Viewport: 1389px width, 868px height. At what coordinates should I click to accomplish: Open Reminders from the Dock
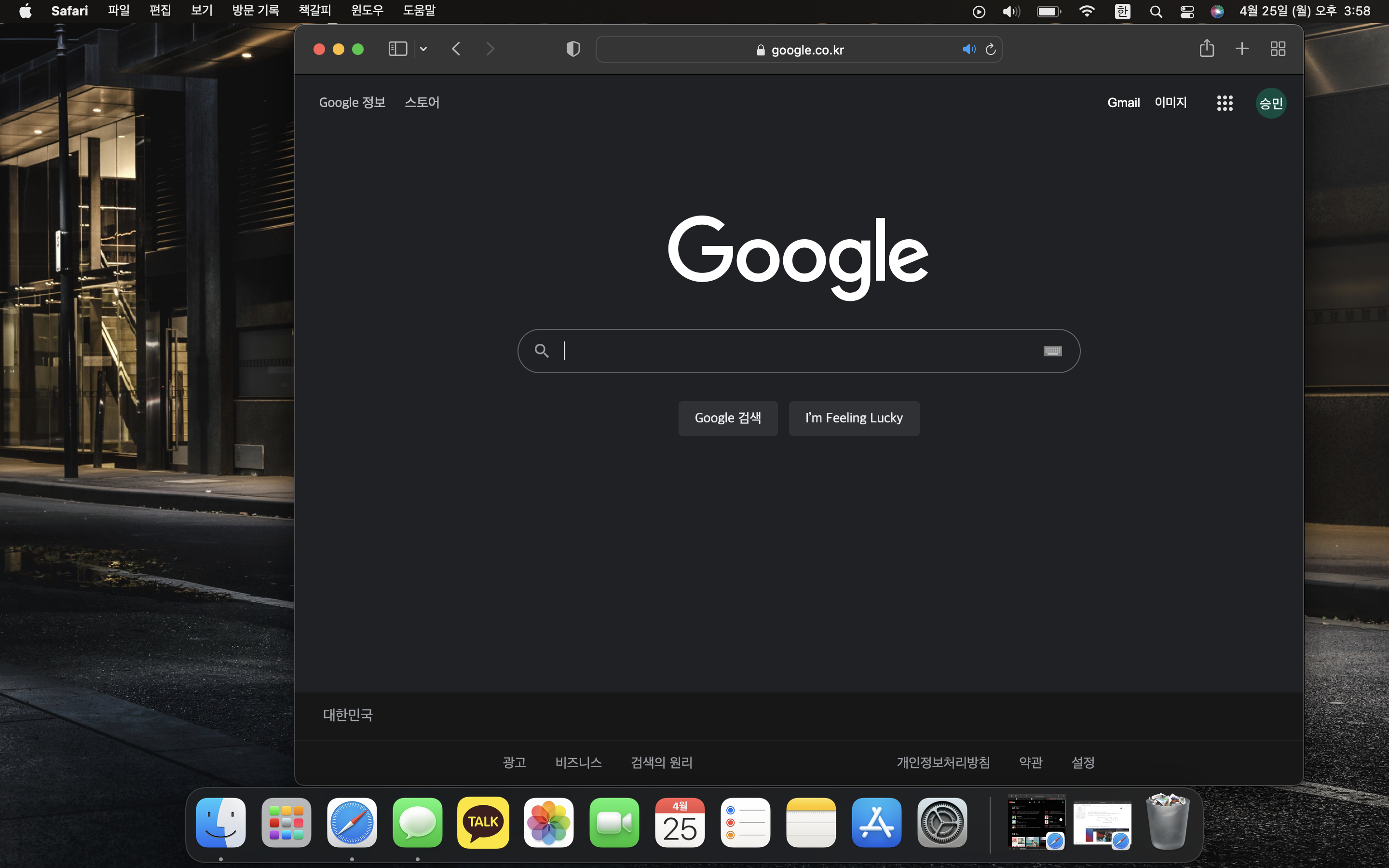pos(745,822)
